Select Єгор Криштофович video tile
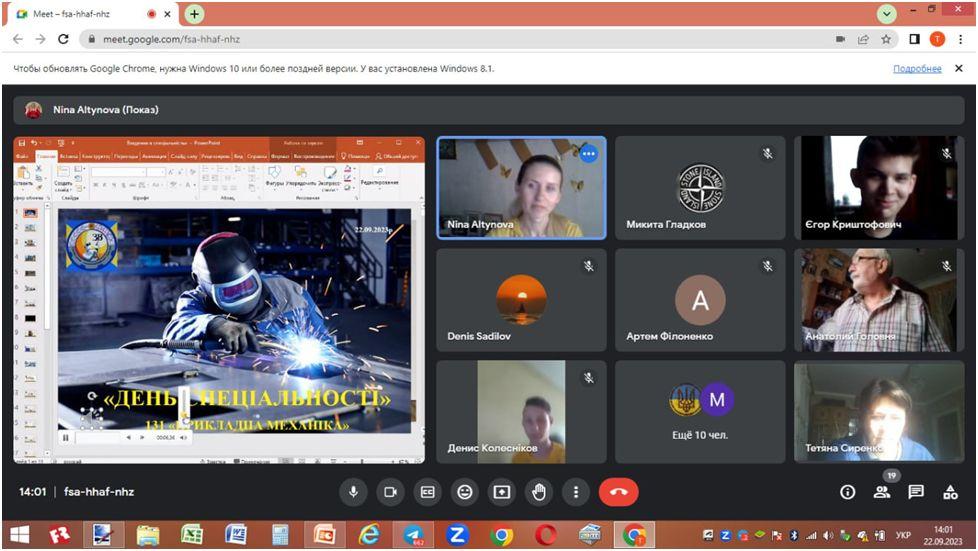Image resolution: width=978 pixels, height=551 pixels. [879, 188]
